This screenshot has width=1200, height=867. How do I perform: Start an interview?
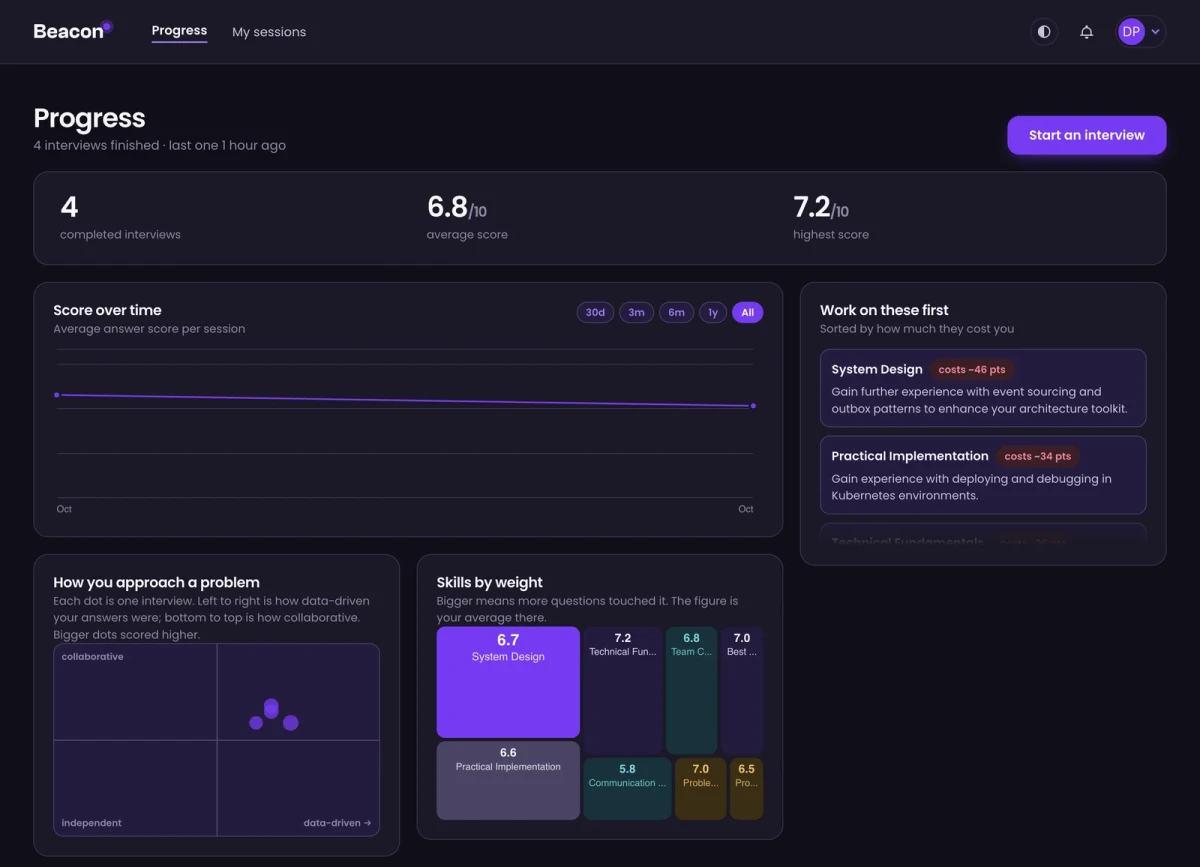(1086, 135)
